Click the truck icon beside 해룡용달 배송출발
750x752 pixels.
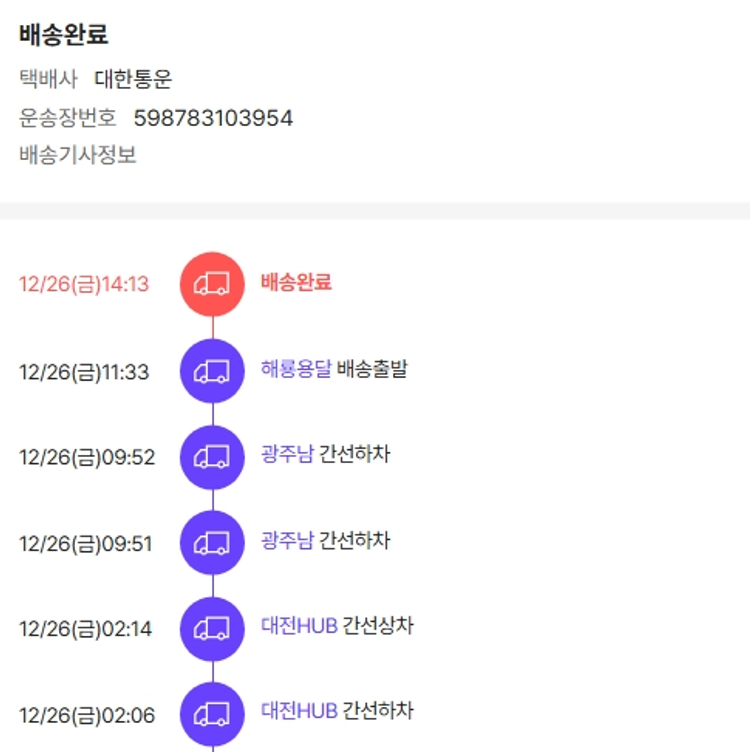click(x=212, y=371)
